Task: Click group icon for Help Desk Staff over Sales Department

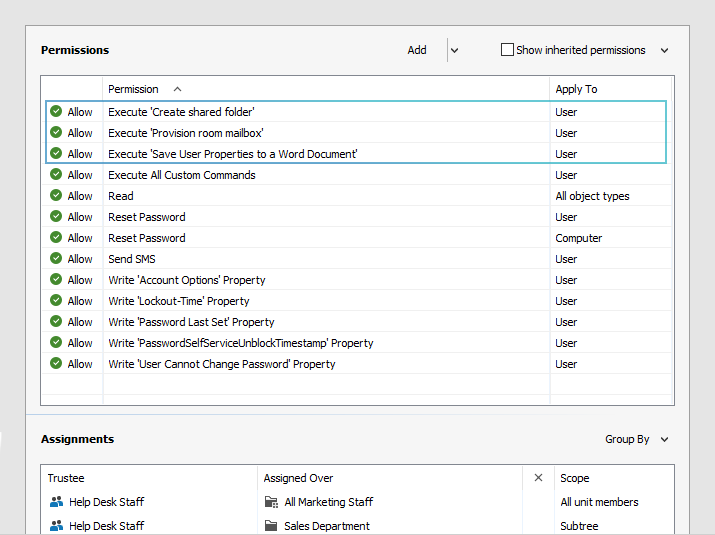Action: (x=57, y=525)
